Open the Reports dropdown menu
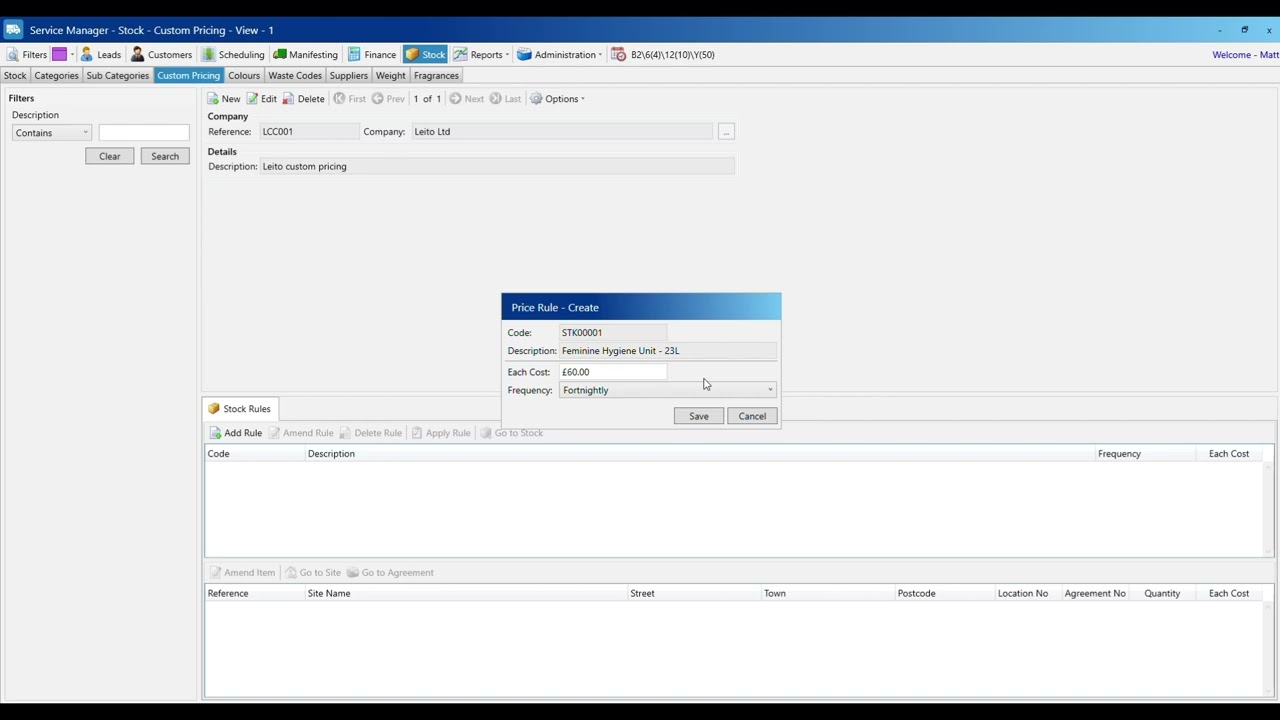 [x=481, y=54]
